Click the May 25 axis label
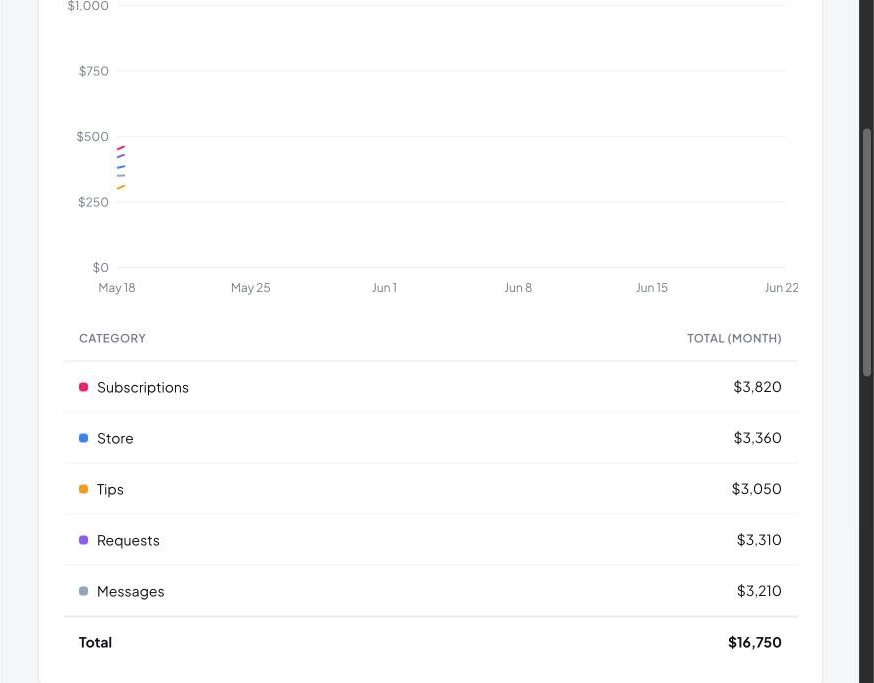 [x=250, y=288]
